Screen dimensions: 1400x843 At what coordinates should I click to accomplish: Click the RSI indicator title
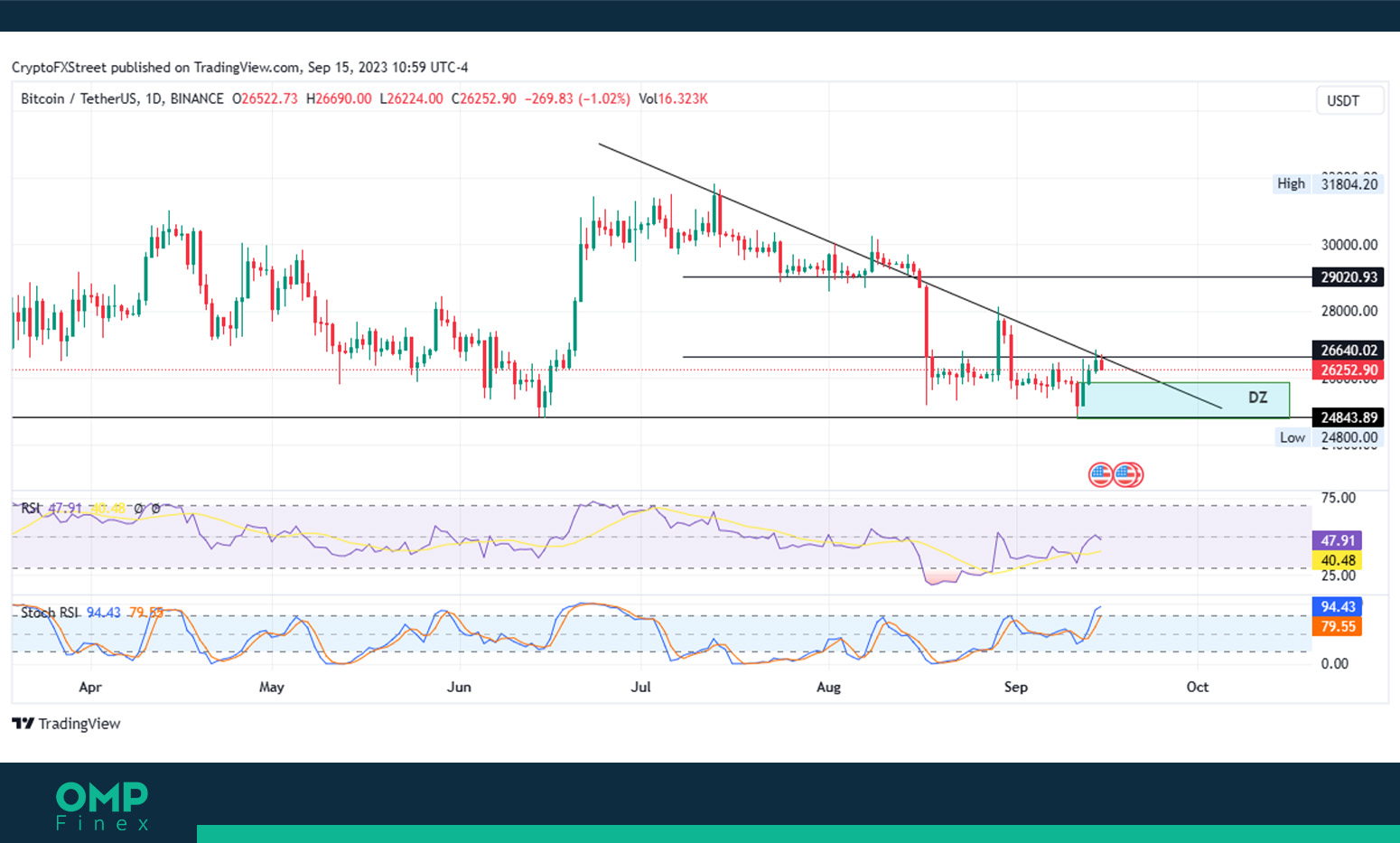(x=31, y=509)
